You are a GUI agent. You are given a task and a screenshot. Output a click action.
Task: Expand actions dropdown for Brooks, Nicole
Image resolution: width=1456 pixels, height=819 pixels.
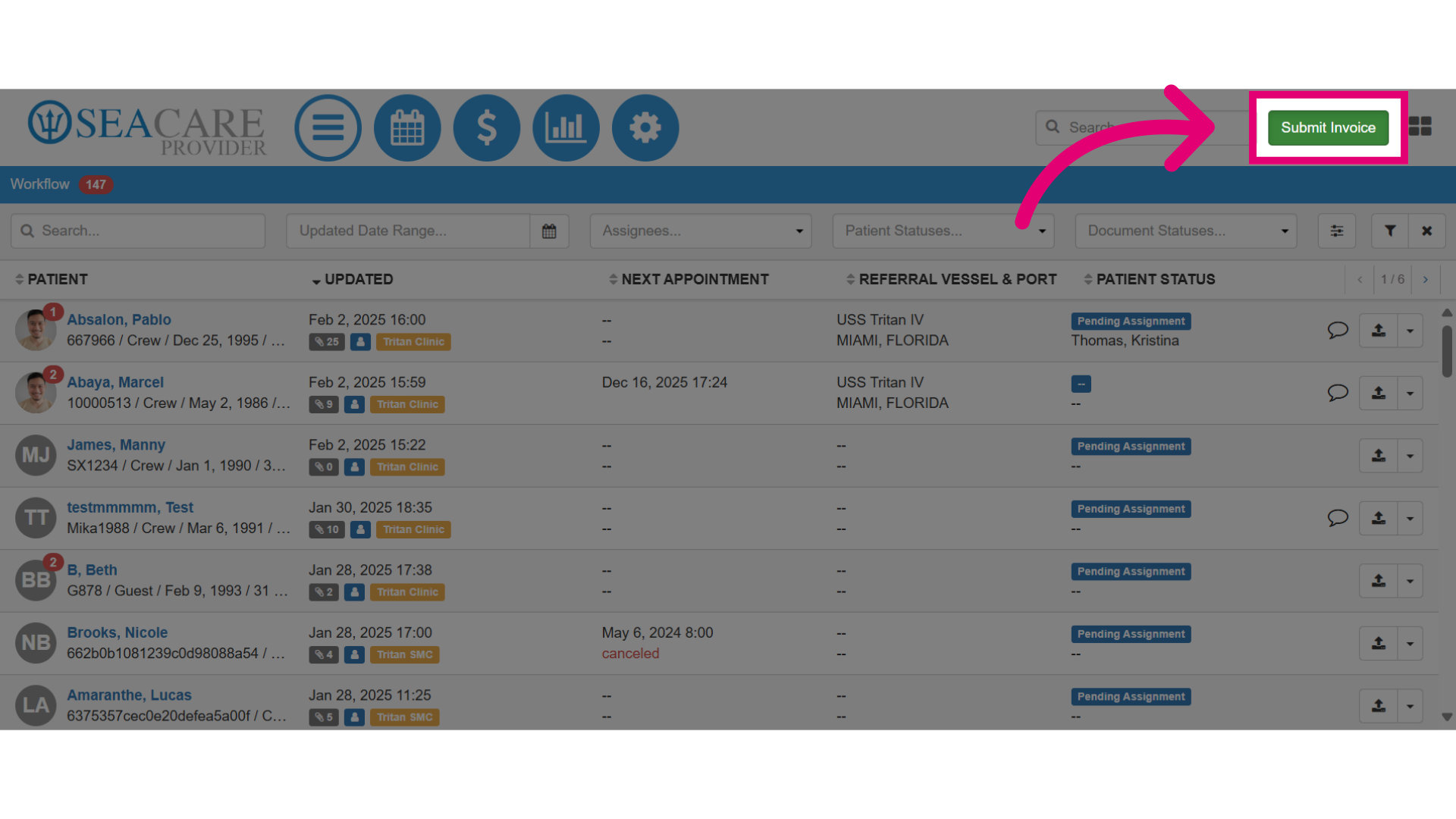(x=1410, y=643)
